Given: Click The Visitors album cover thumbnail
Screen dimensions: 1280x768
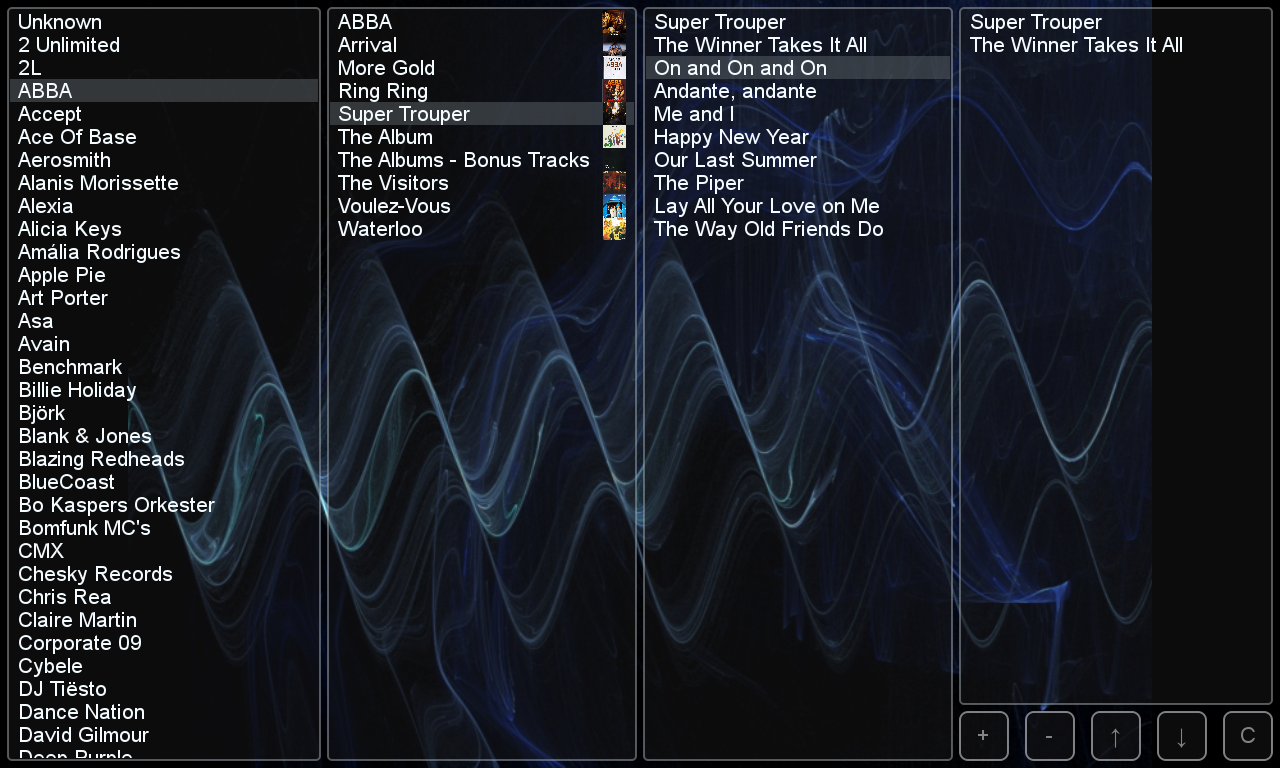Looking at the screenshot, I should (614, 183).
